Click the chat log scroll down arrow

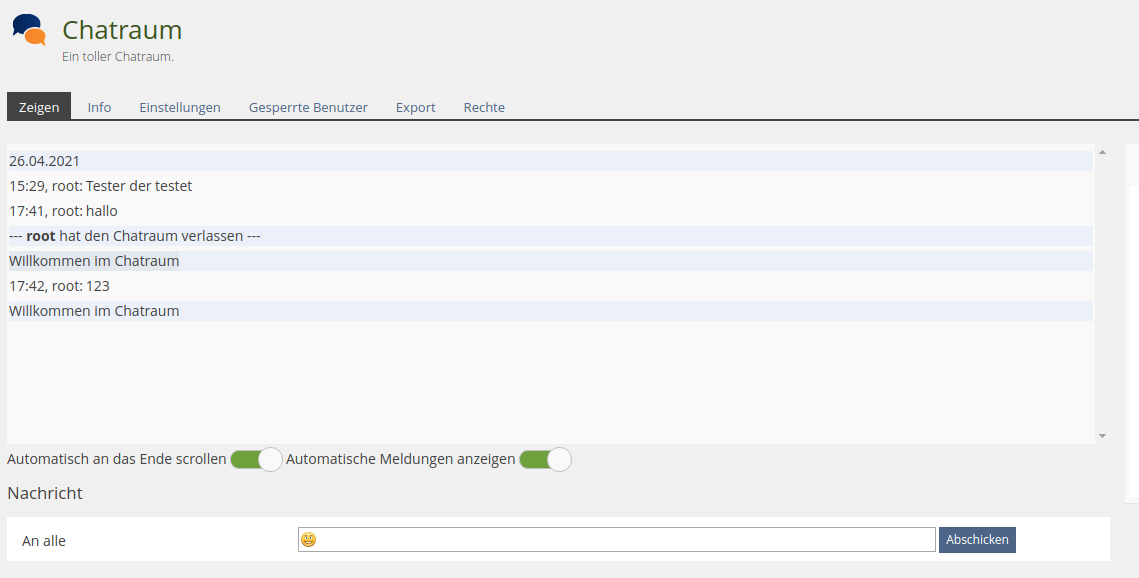point(1102,436)
